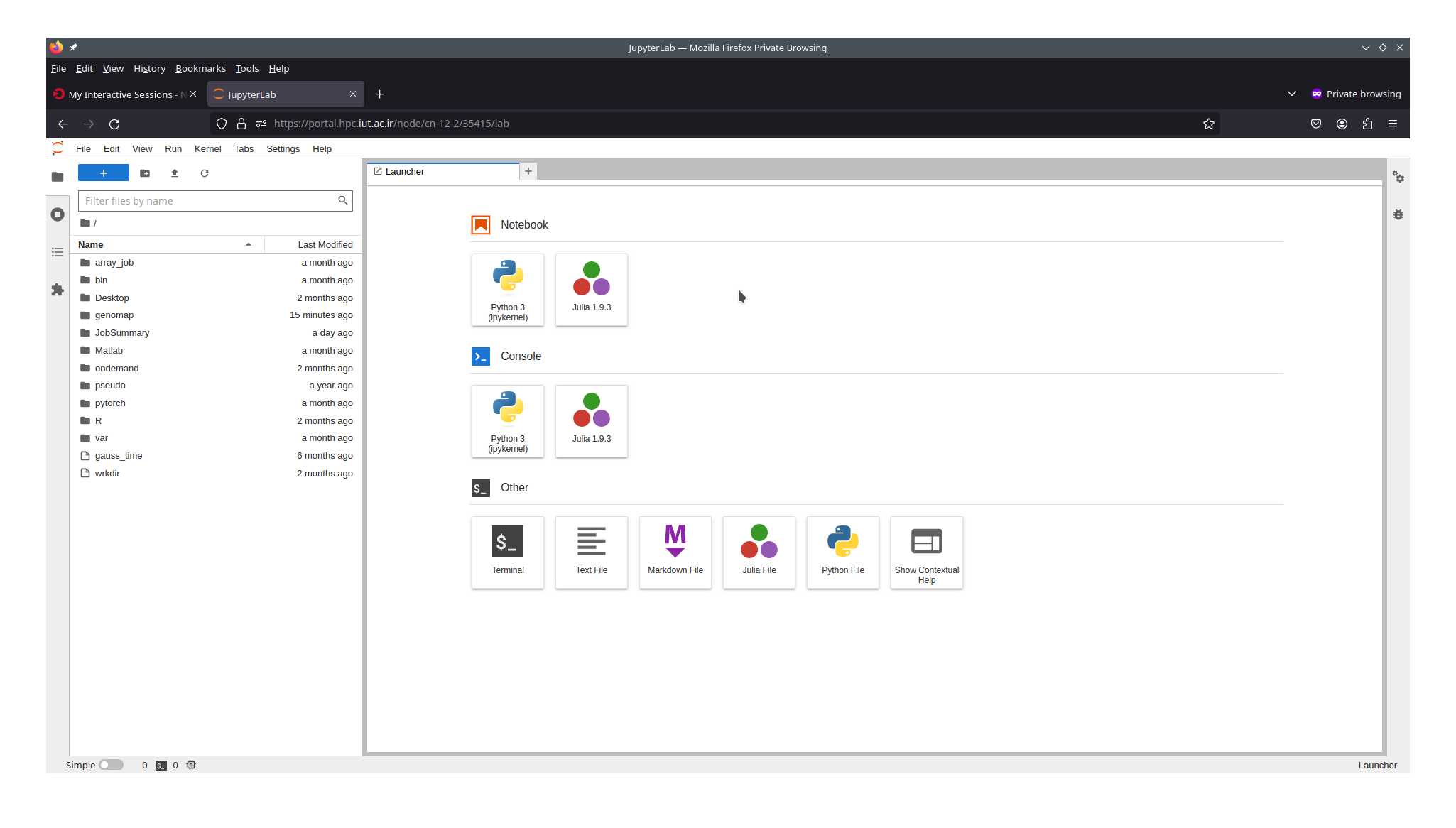Click the JupyterLab logo icon
Screen dimensions: 1456x828
tap(58, 148)
